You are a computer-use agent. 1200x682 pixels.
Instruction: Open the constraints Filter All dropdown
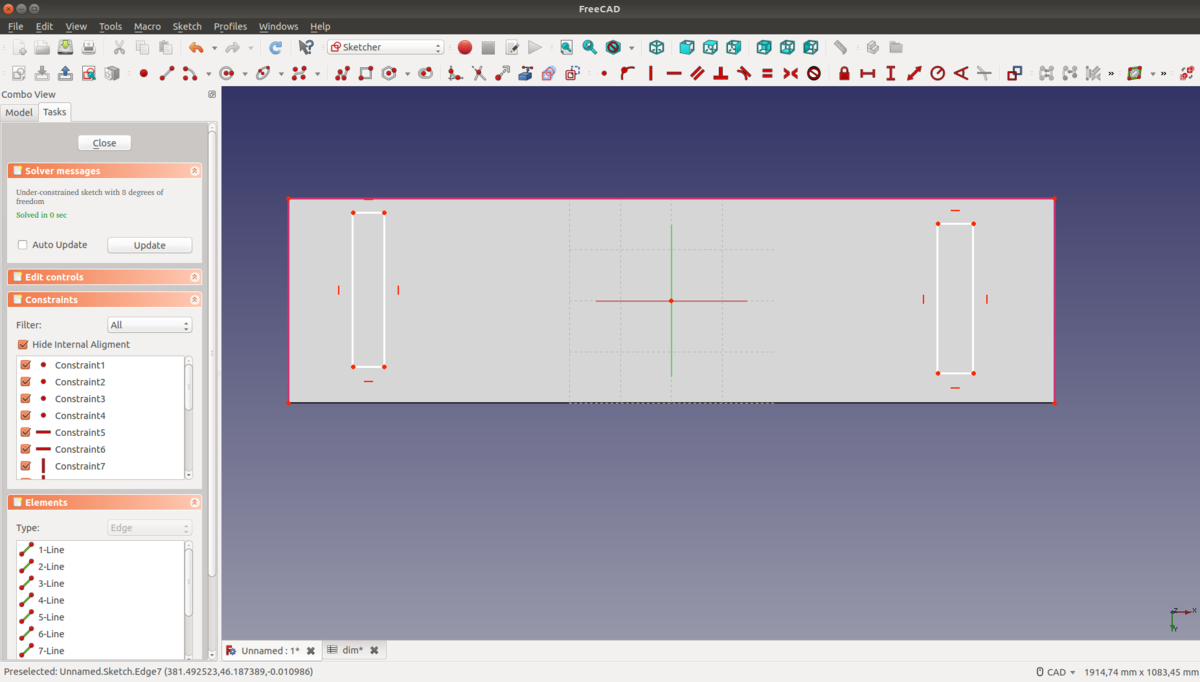(149, 325)
